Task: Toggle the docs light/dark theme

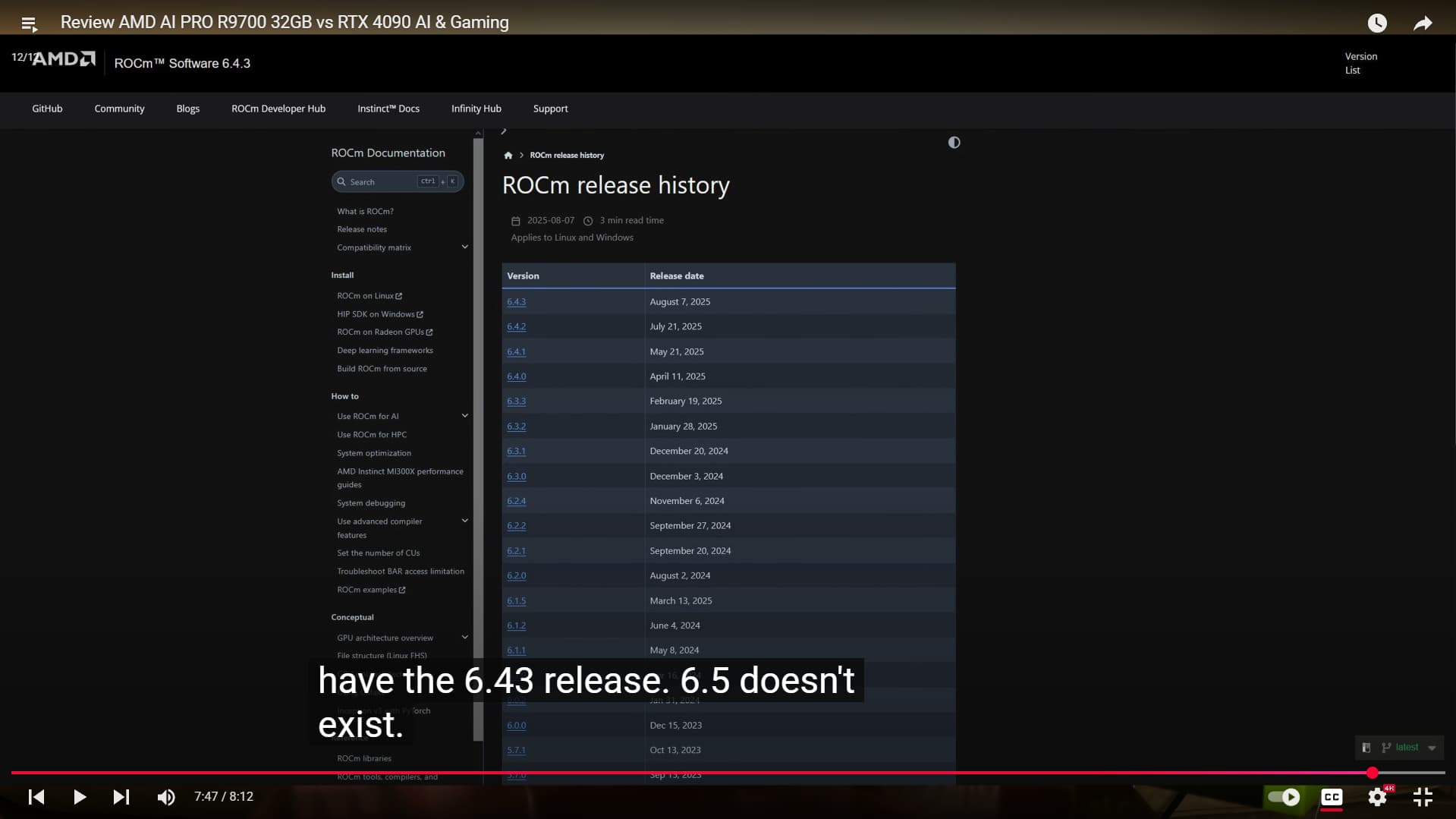Action: (x=954, y=143)
